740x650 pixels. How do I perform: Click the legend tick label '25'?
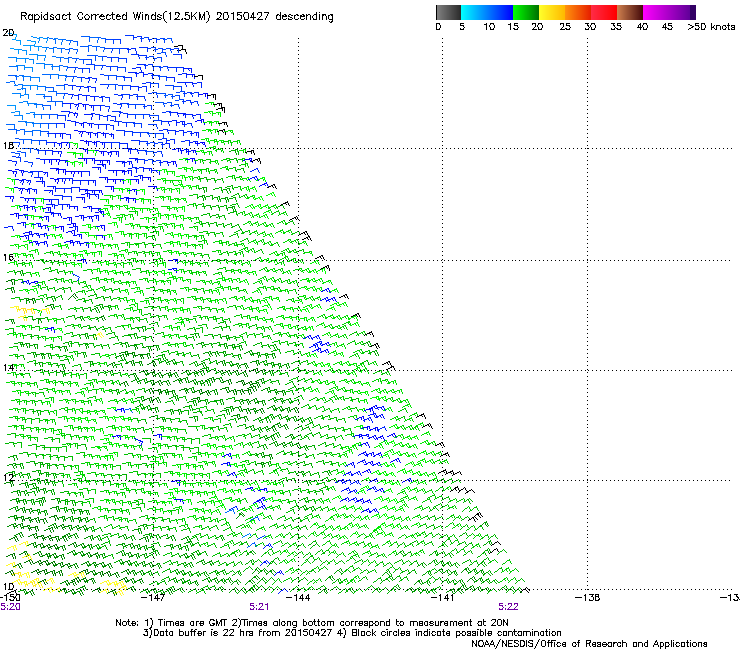coord(565,27)
